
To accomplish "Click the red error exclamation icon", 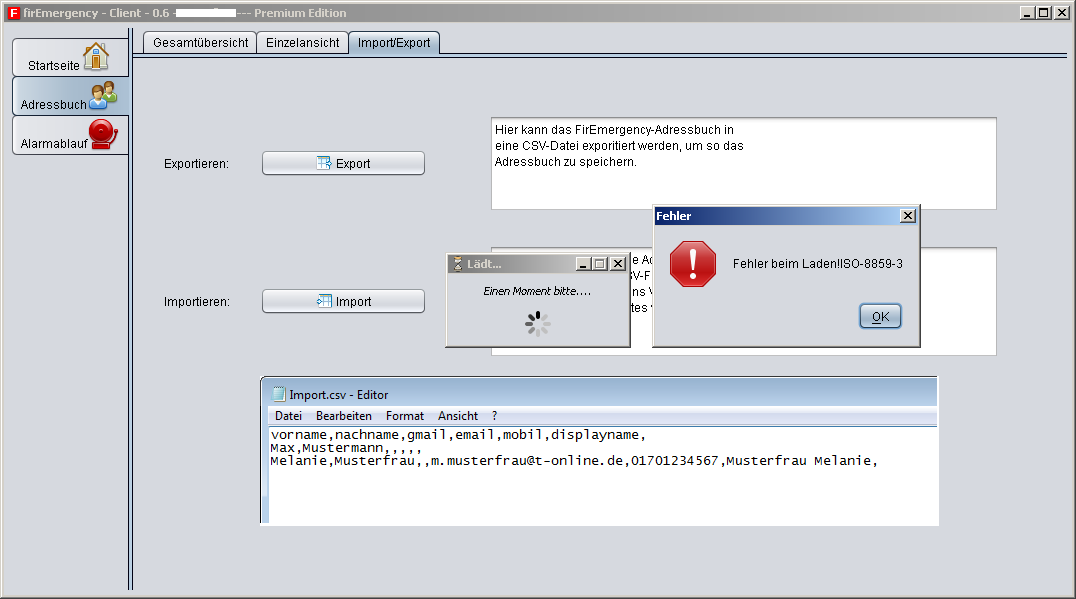I will point(693,264).
